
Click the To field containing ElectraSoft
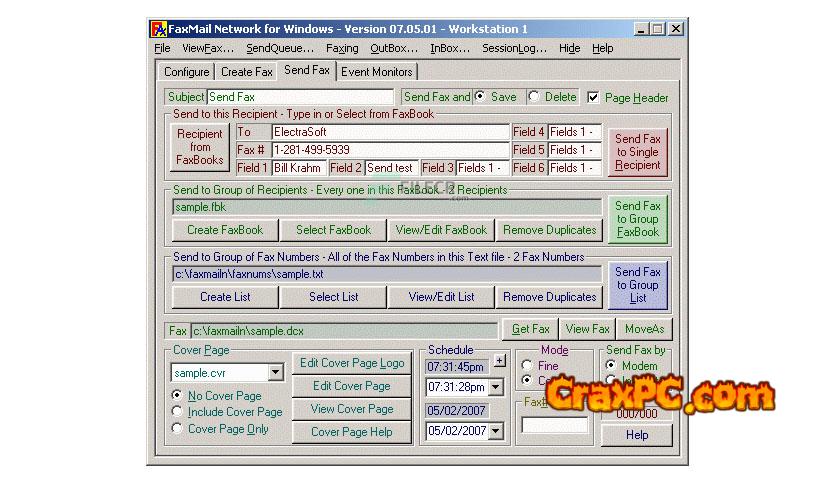coord(390,132)
